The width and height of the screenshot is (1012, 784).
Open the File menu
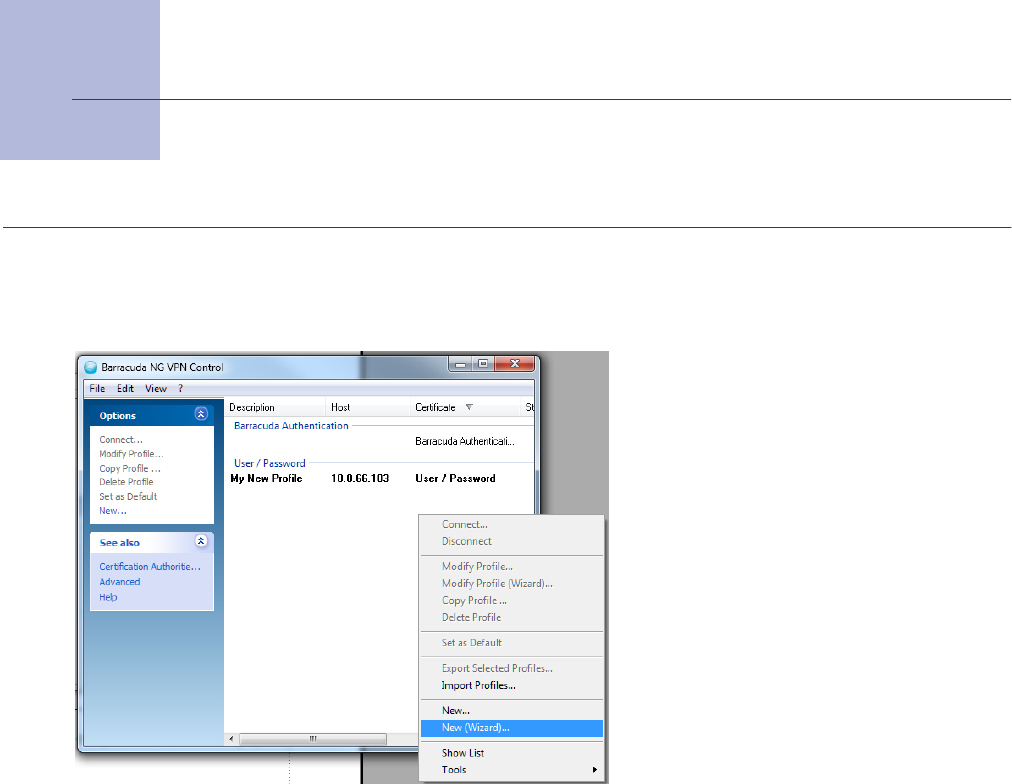click(97, 388)
